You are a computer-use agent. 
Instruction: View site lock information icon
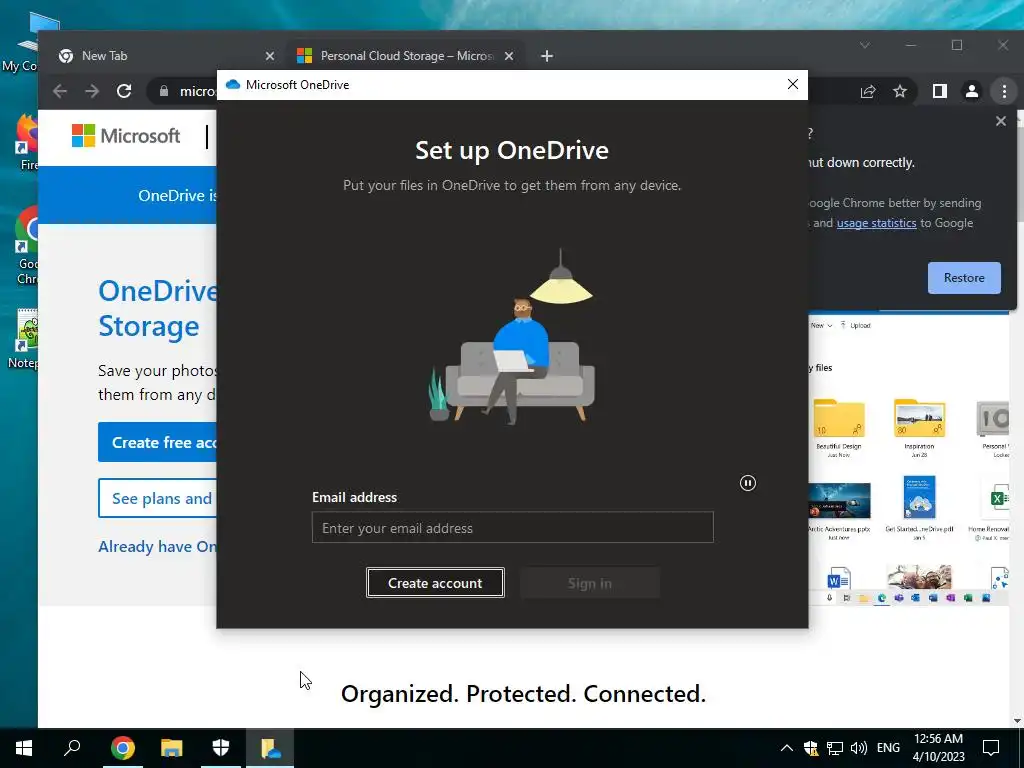click(x=164, y=91)
